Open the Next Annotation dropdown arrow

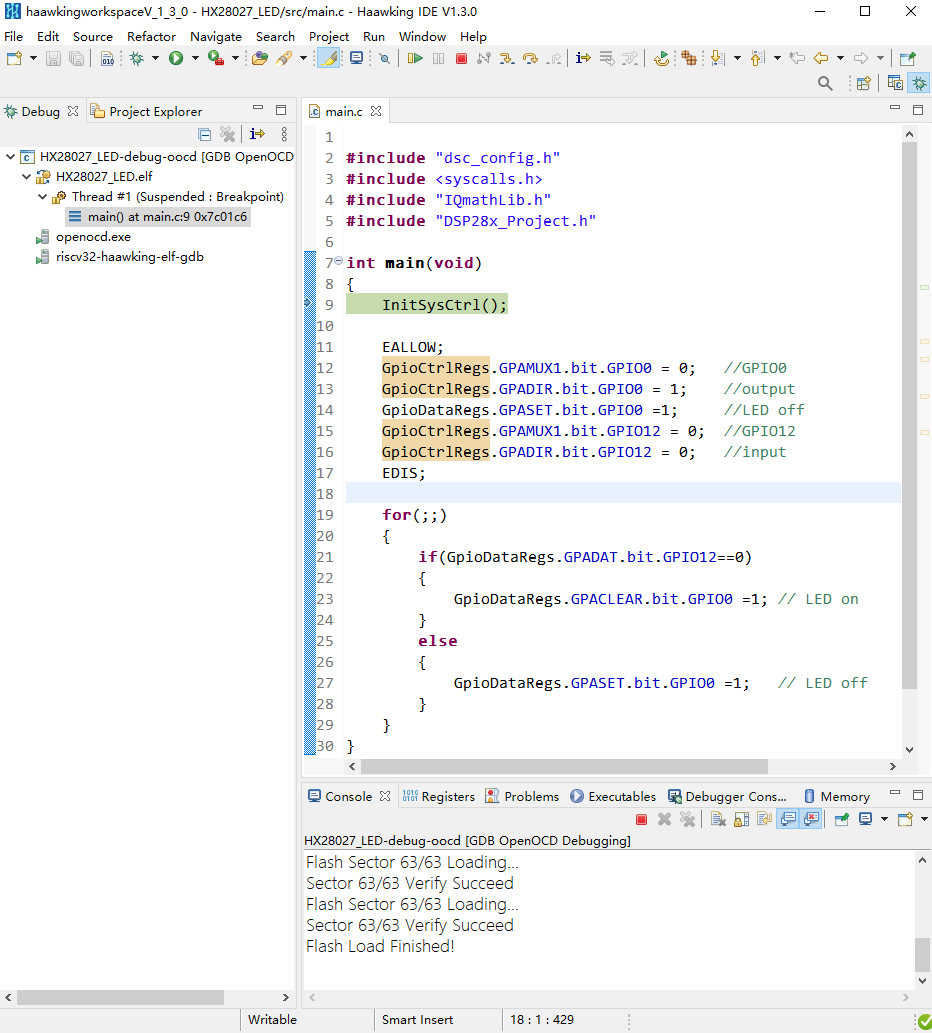coord(737,59)
